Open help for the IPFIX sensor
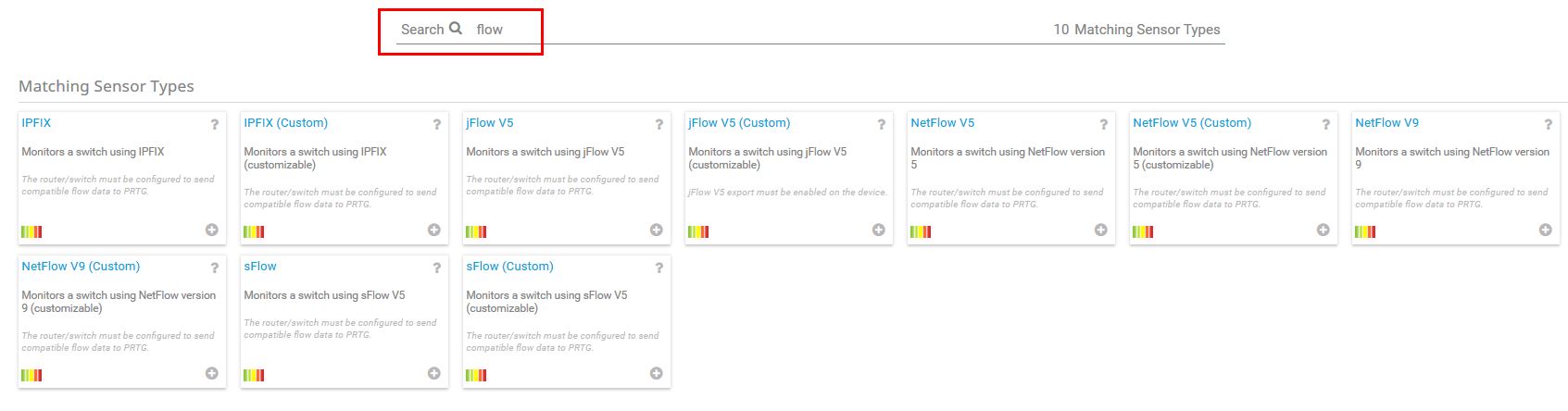Image resolution: width=1568 pixels, height=411 pixels. [214, 124]
